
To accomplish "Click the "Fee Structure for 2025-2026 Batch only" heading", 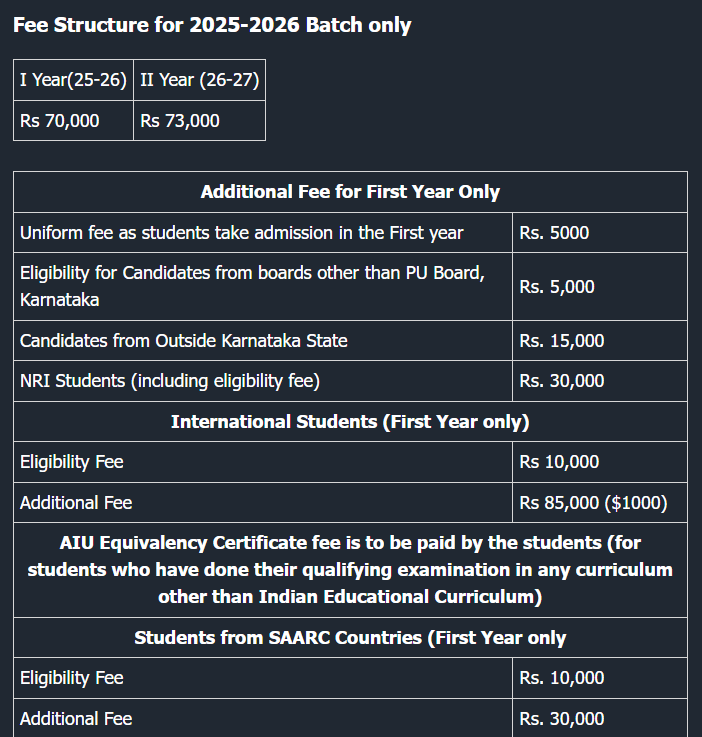I will pyautogui.click(x=212, y=26).
